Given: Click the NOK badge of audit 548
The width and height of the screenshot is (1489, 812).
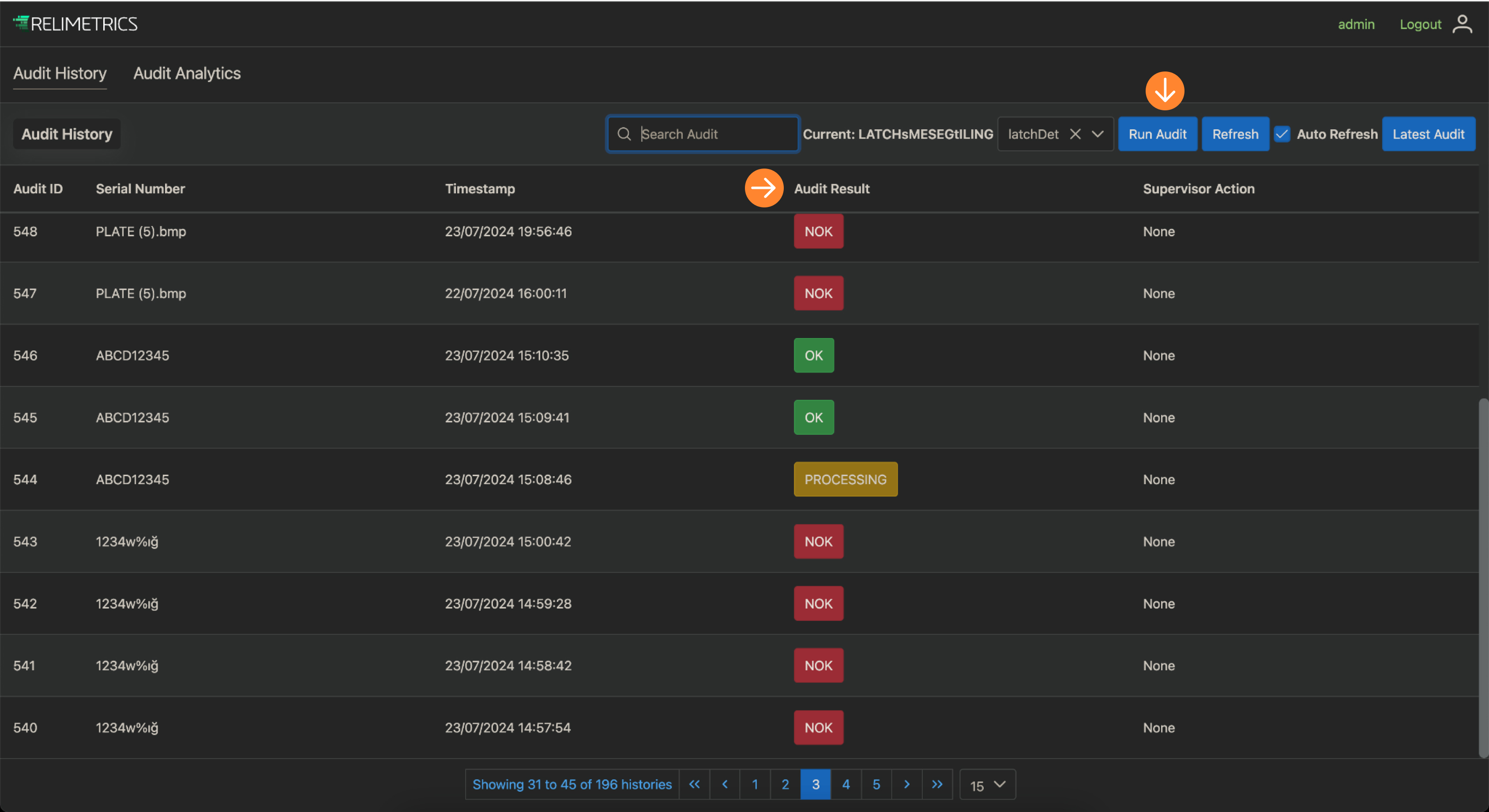Looking at the screenshot, I should click(x=819, y=231).
